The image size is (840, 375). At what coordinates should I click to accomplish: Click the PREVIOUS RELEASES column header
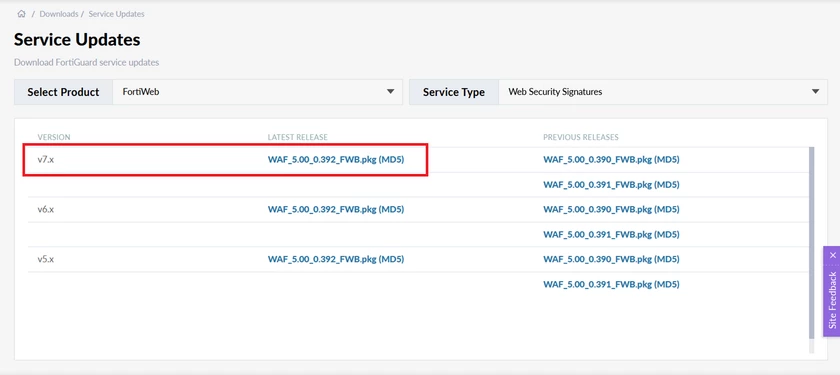tap(581, 137)
